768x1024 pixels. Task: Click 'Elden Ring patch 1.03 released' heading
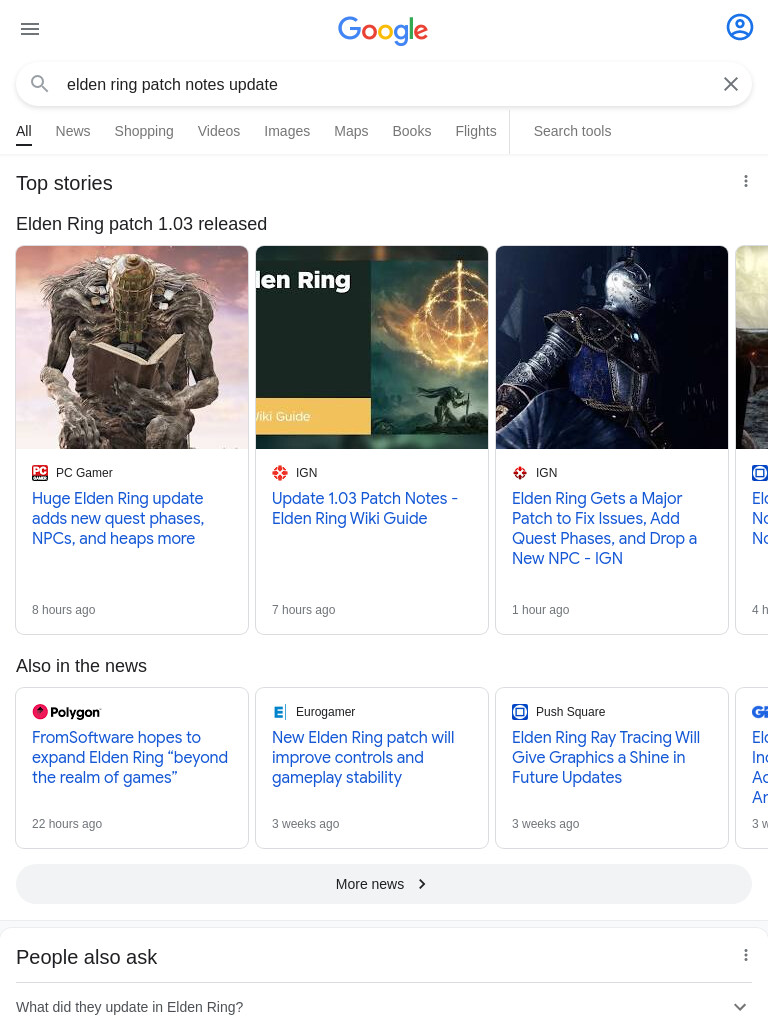[141, 224]
